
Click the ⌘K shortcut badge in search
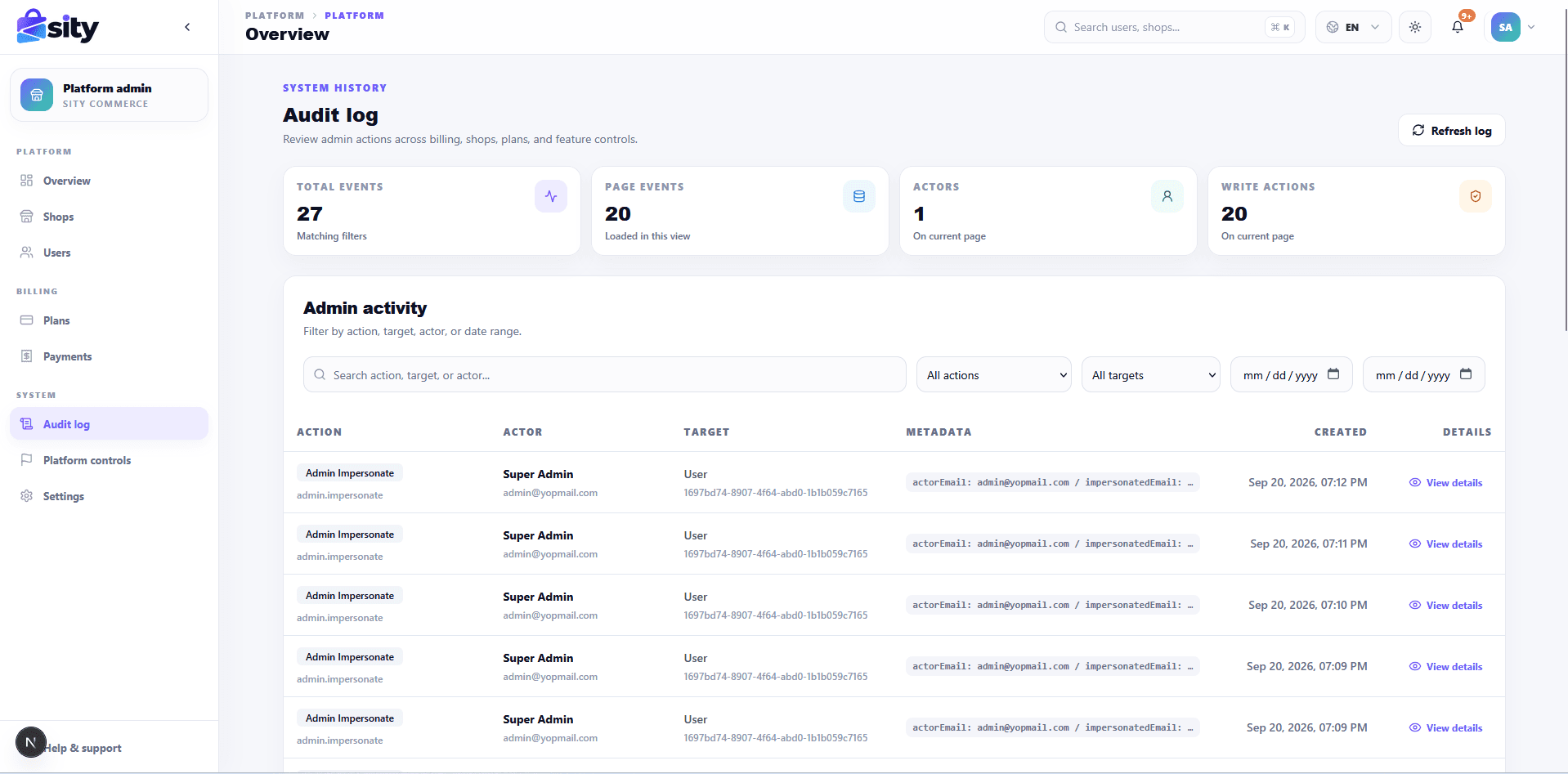pyautogui.click(x=1280, y=27)
